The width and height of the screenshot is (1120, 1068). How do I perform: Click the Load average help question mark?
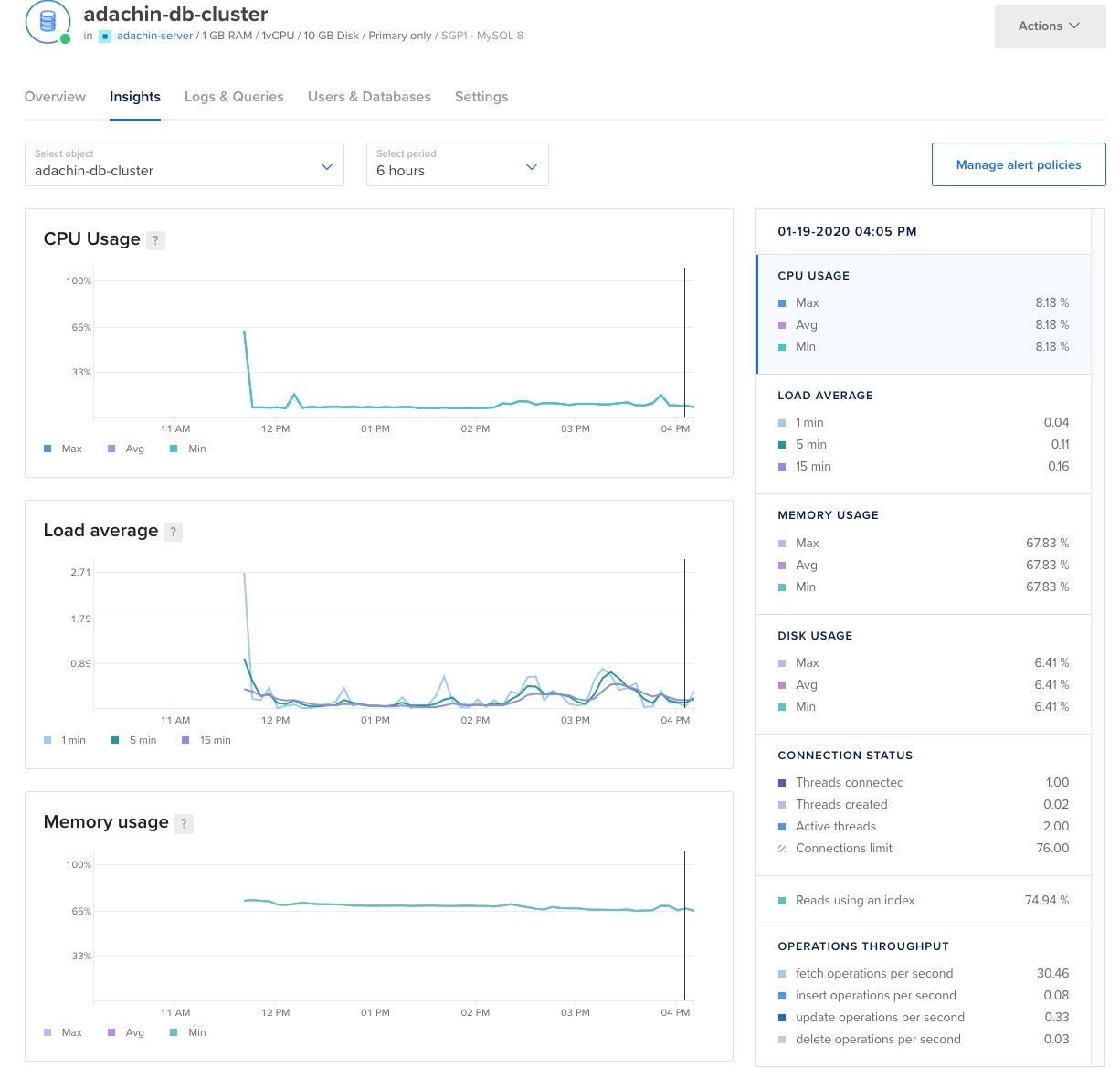(x=174, y=532)
